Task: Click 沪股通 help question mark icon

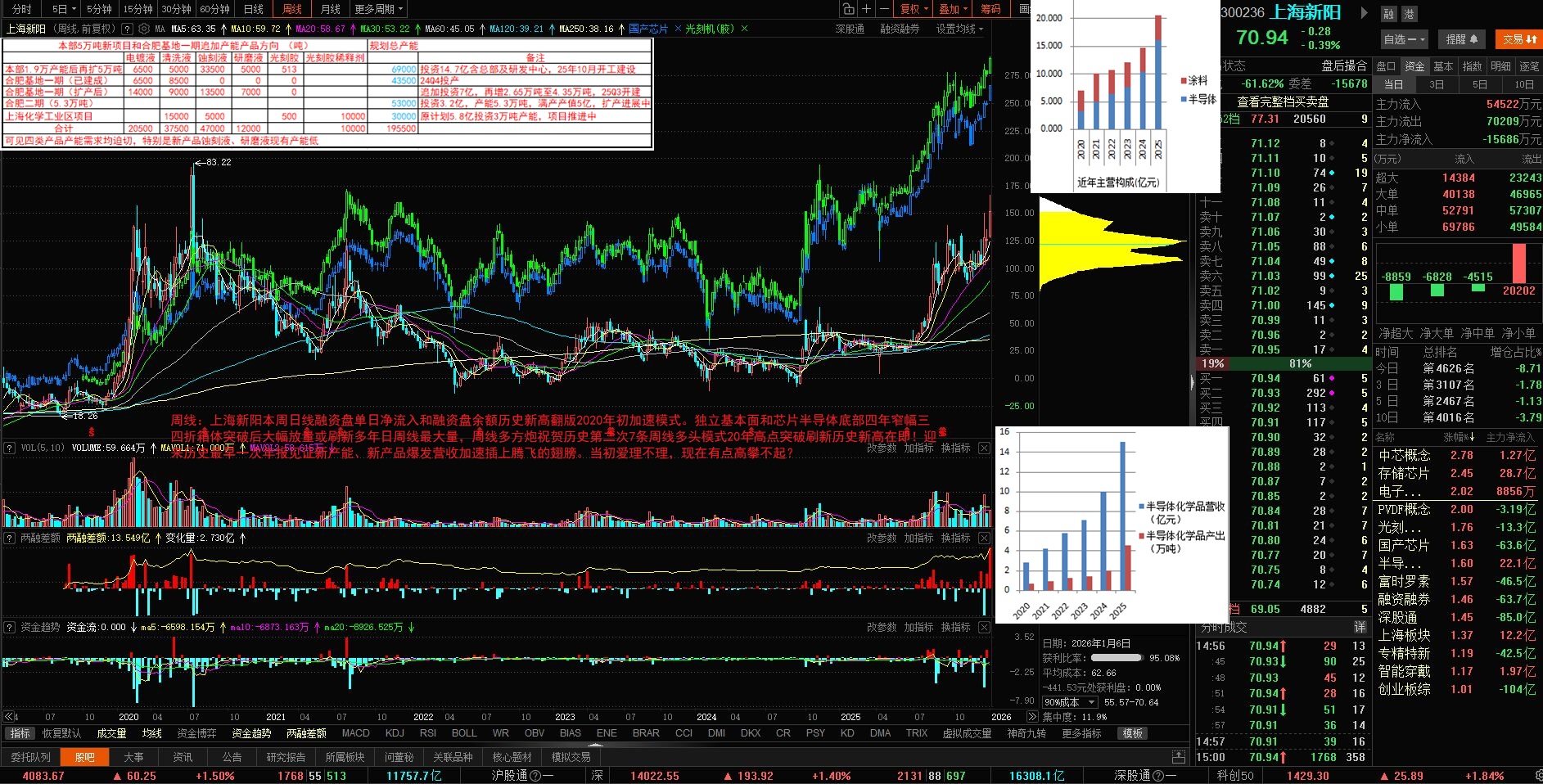Action: point(535,776)
